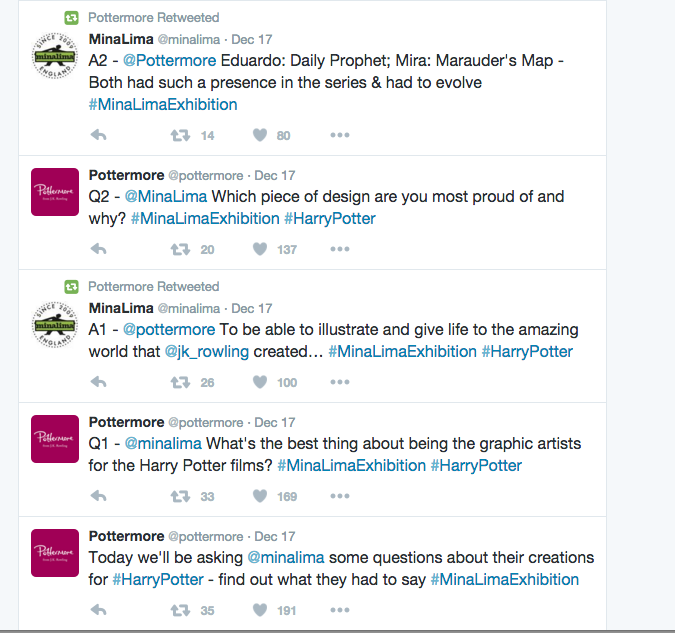Open #MinaLimaExhibition hashtag in A2 tweet
675x633 pixels.
(x=163, y=105)
